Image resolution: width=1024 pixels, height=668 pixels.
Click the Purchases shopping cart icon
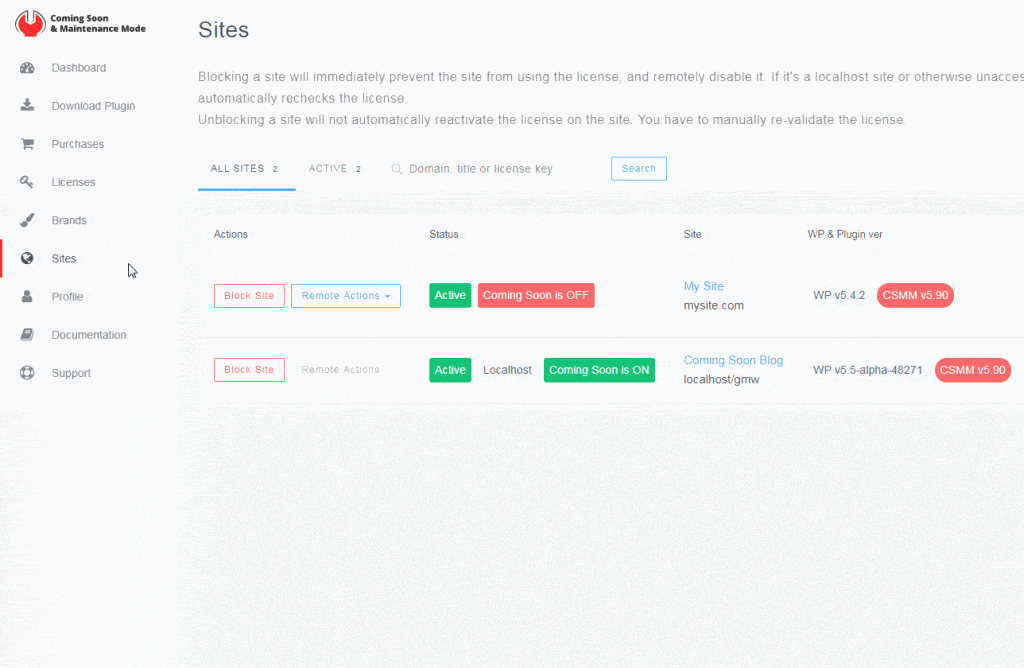click(x=28, y=144)
